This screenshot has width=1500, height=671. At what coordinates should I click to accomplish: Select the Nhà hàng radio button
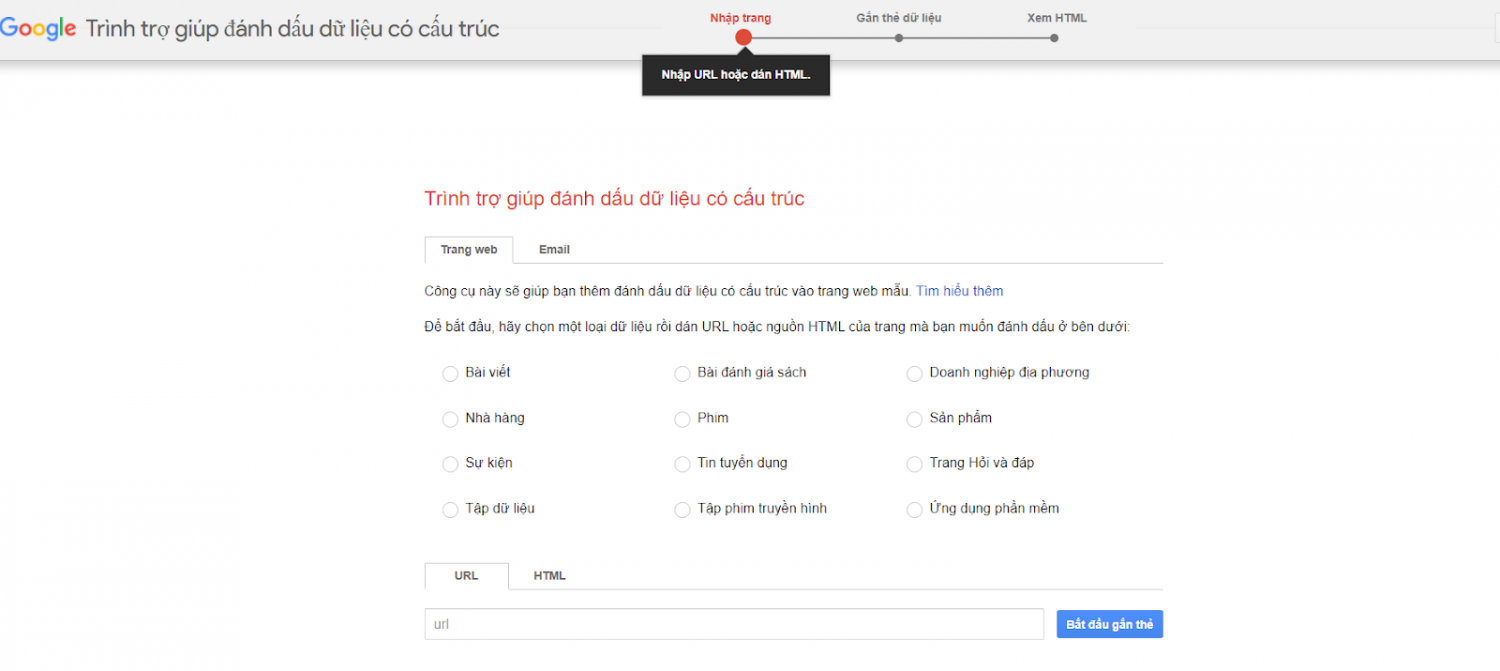coord(450,419)
